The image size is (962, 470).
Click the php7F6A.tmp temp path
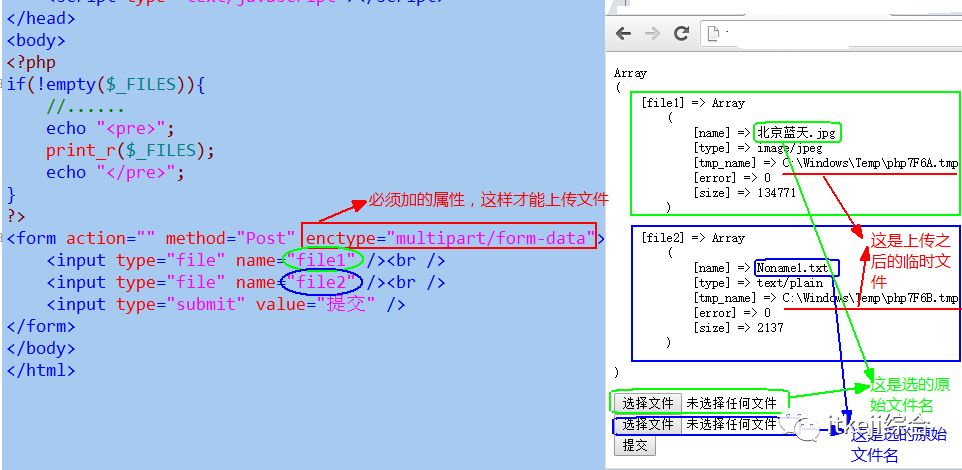(x=870, y=163)
